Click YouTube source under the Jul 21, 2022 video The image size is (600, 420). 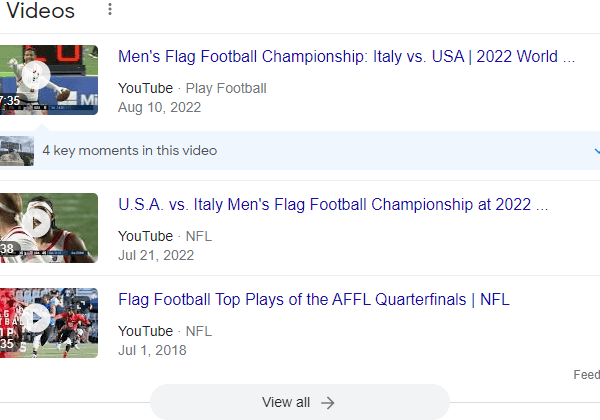pos(145,236)
